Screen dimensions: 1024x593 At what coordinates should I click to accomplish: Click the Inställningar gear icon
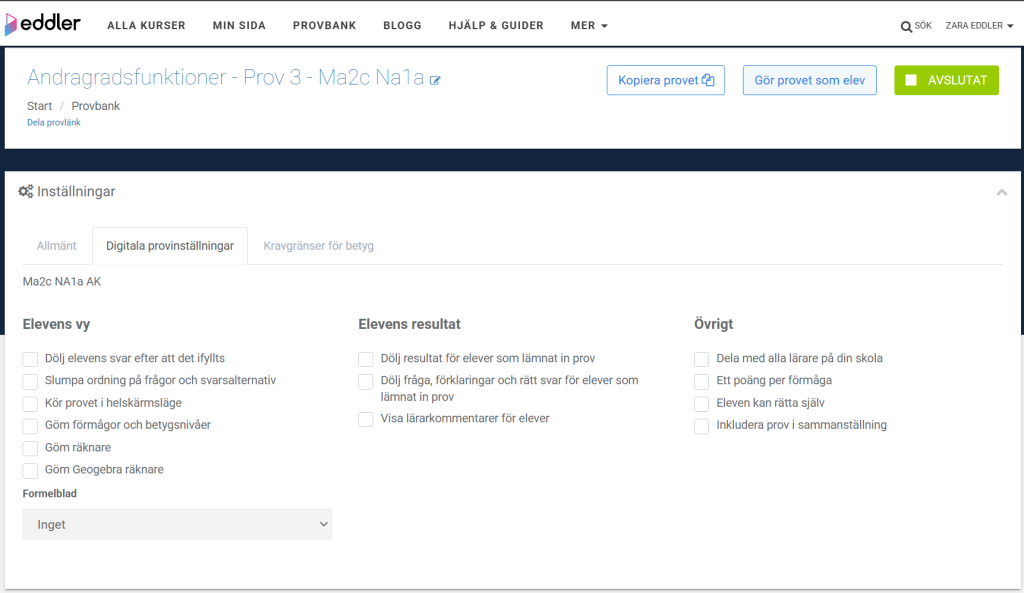click(x=26, y=191)
